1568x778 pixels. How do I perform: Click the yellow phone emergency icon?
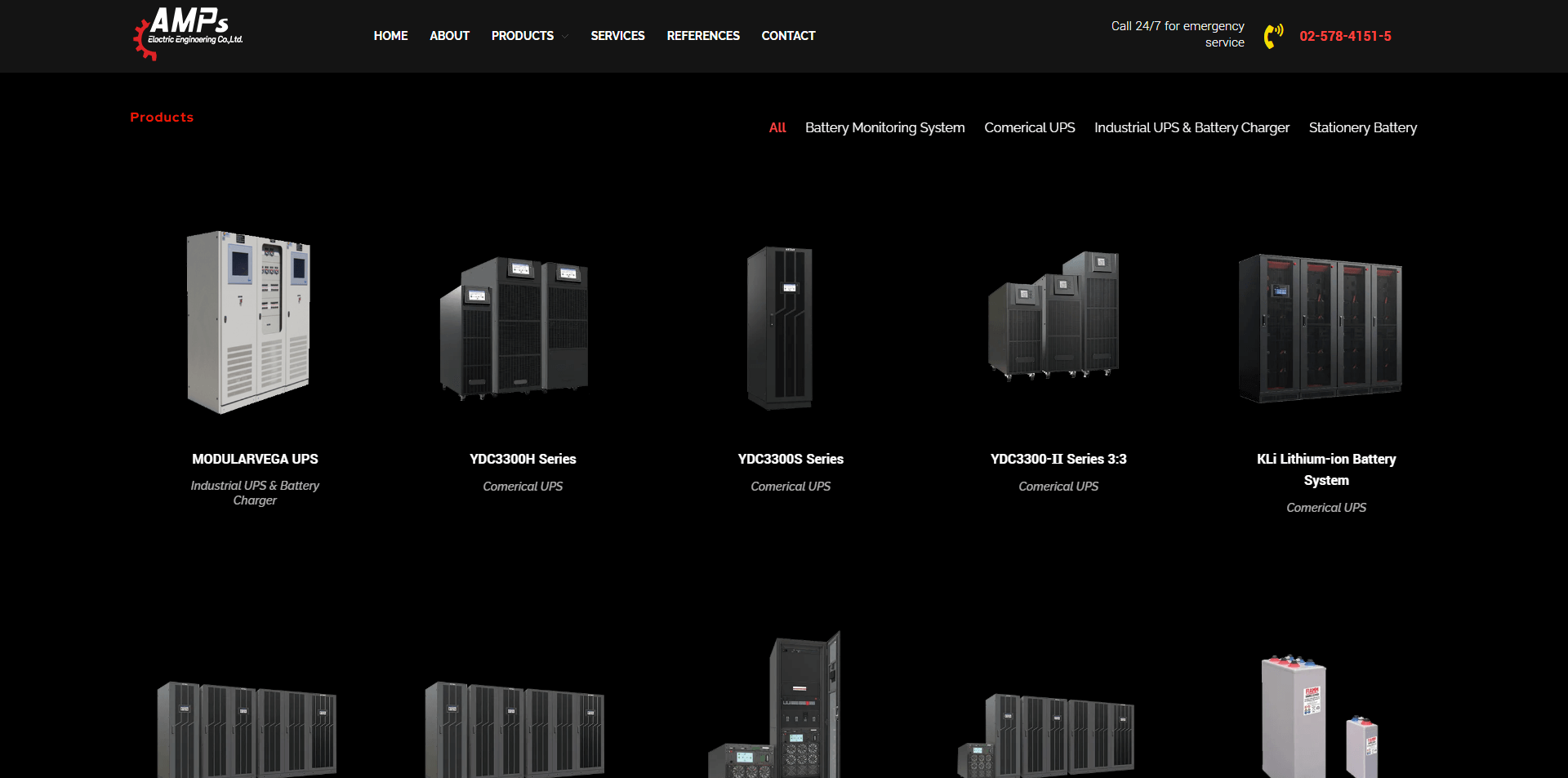click(x=1273, y=36)
